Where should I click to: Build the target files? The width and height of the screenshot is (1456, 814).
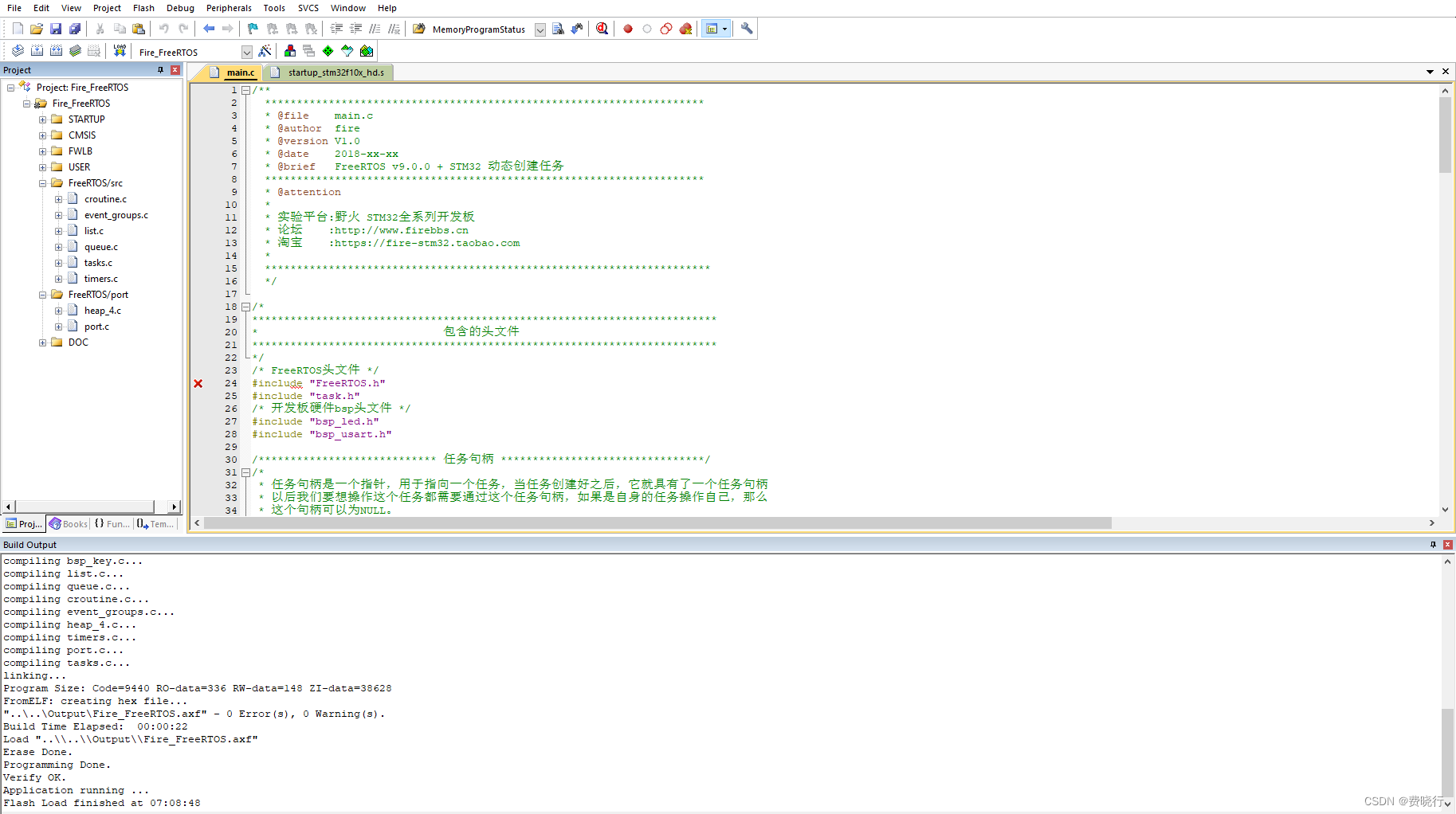coord(37,51)
